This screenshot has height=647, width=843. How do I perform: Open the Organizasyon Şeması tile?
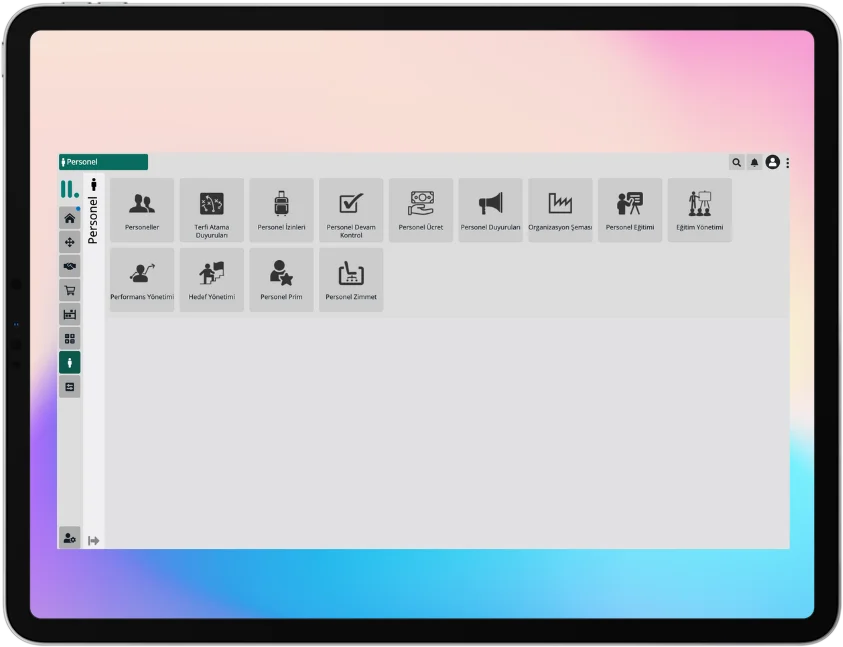[x=560, y=210]
